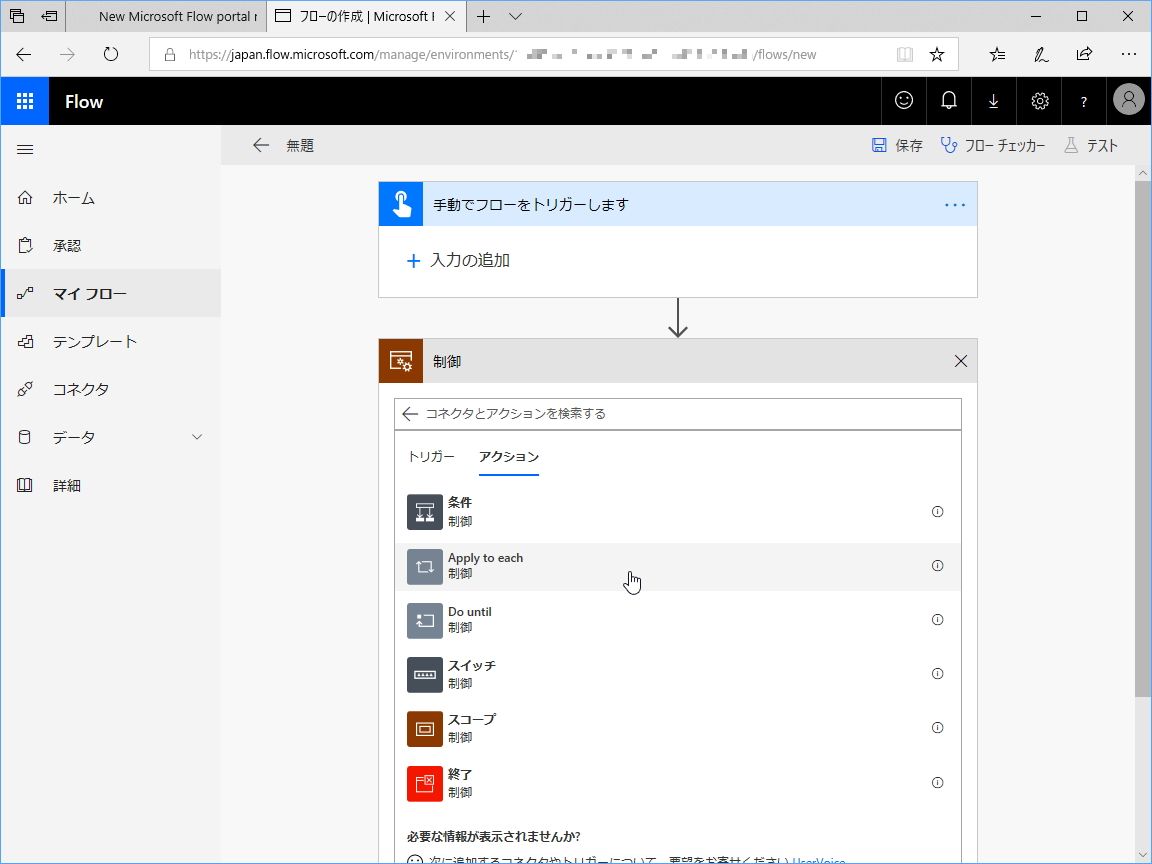
Task: Select Apply to each action
Action: point(677,566)
